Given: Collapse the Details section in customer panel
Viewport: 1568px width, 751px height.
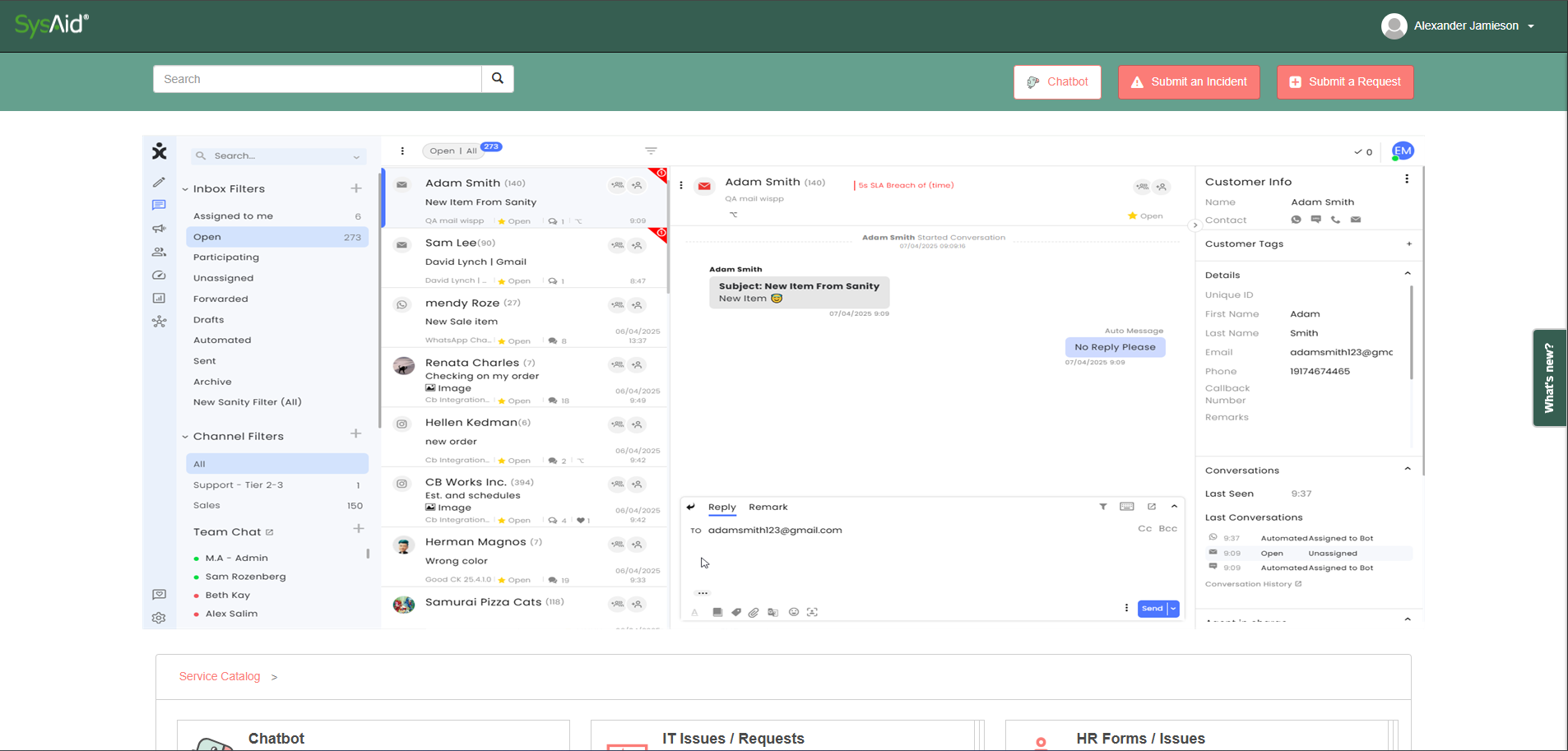Looking at the screenshot, I should point(1408,274).
